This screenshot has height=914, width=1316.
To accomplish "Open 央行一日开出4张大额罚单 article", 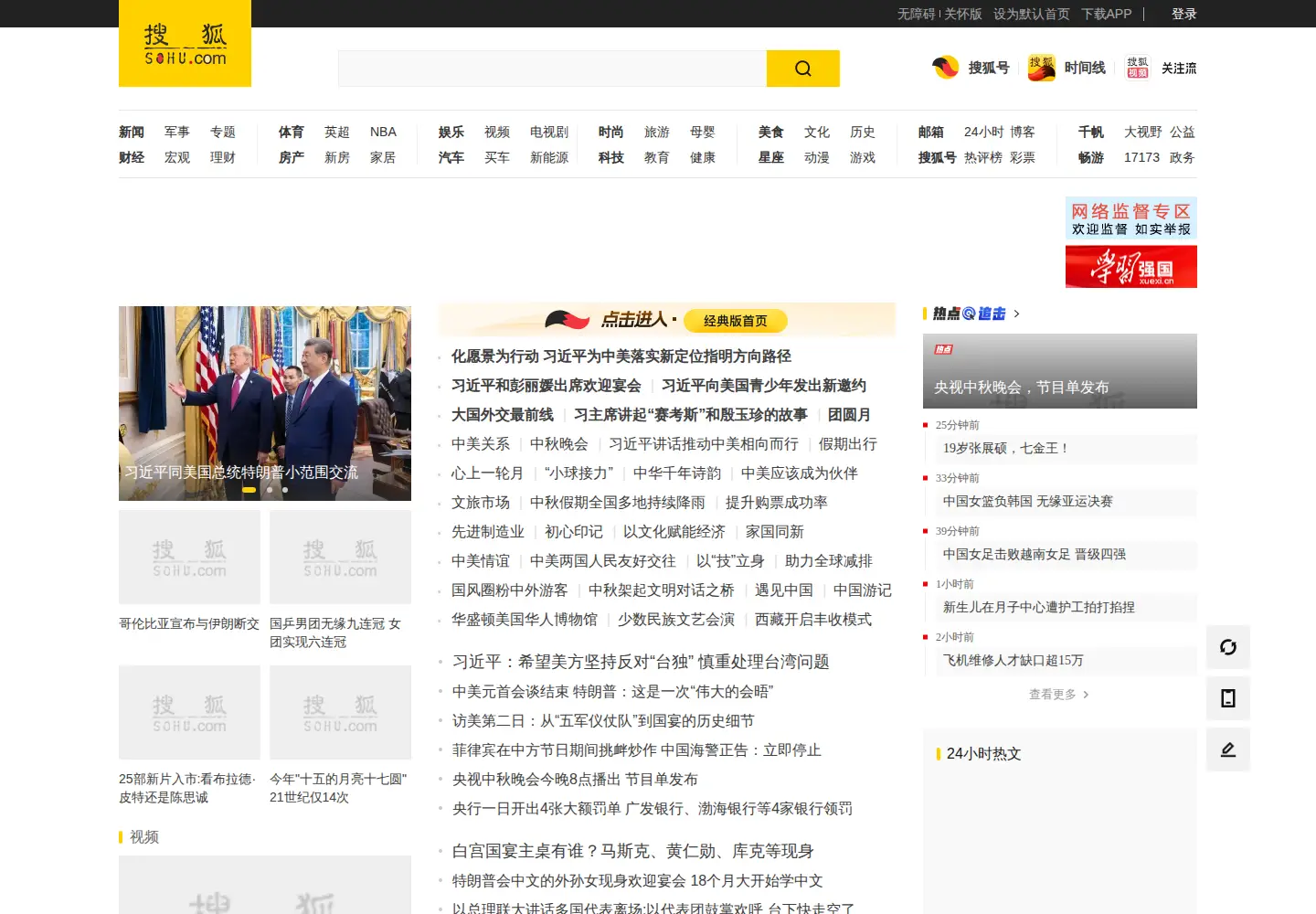I will pyautogui.click(x=653, y=809).
